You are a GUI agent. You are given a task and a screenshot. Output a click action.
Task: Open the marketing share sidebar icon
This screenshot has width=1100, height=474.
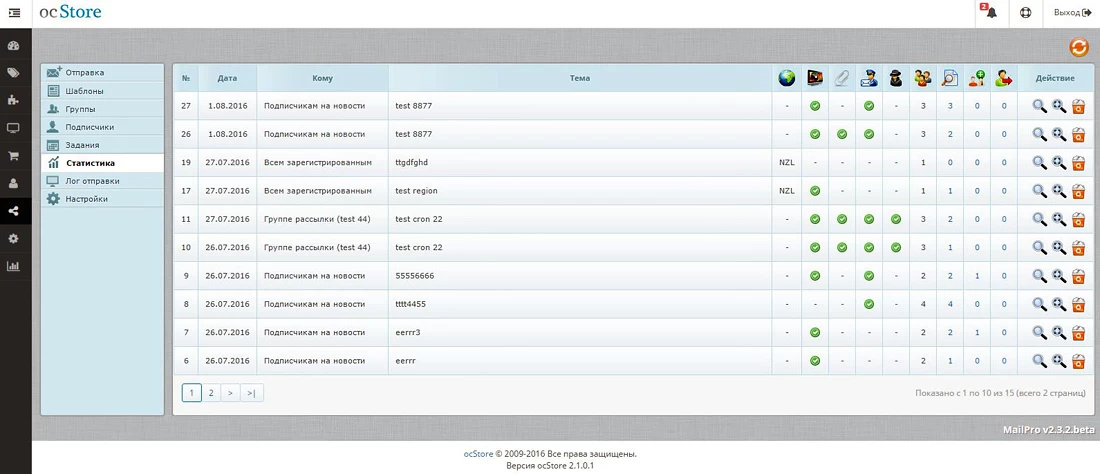(13, 211)
